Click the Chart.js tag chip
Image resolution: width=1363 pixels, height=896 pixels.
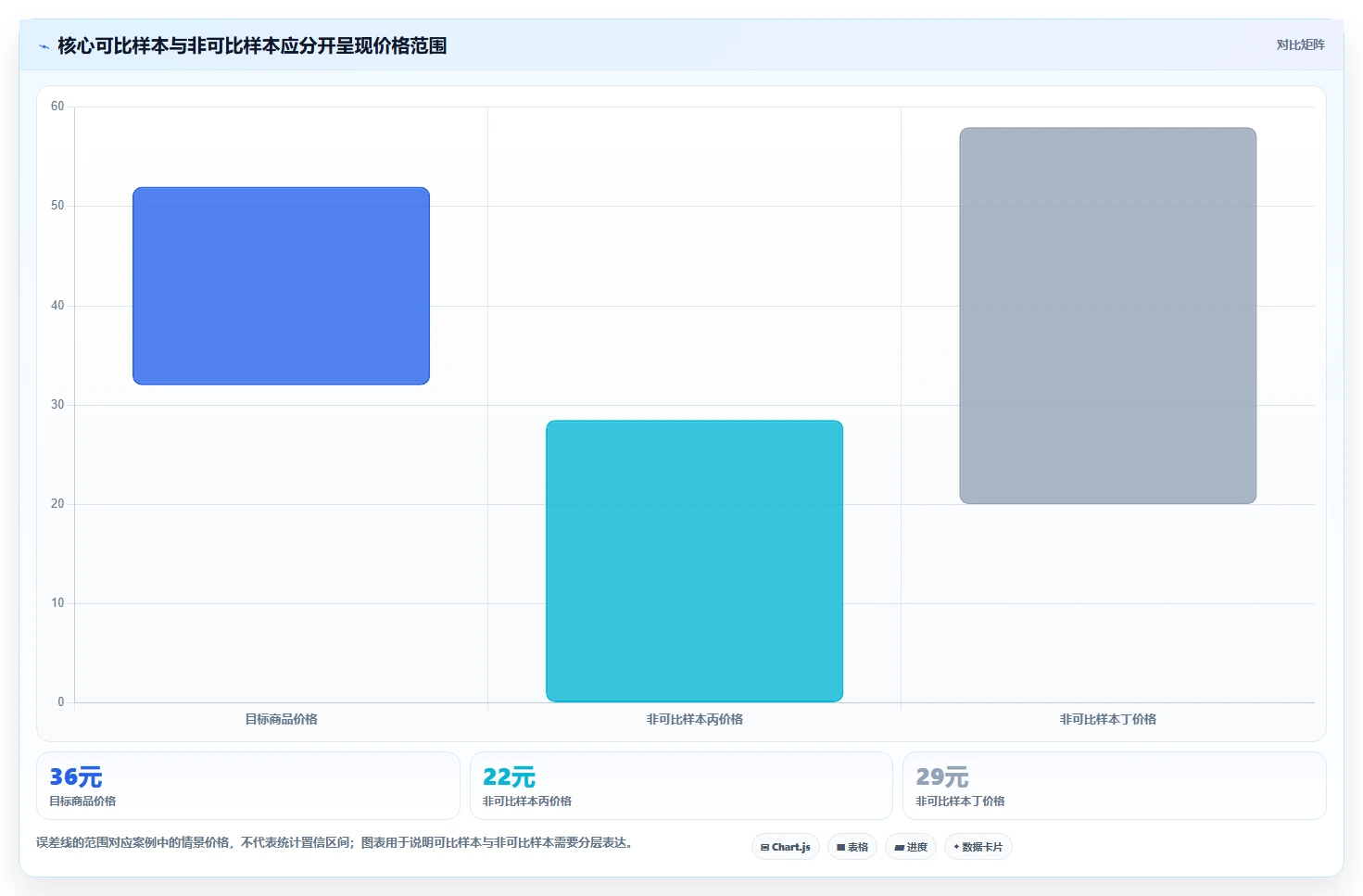785,847
